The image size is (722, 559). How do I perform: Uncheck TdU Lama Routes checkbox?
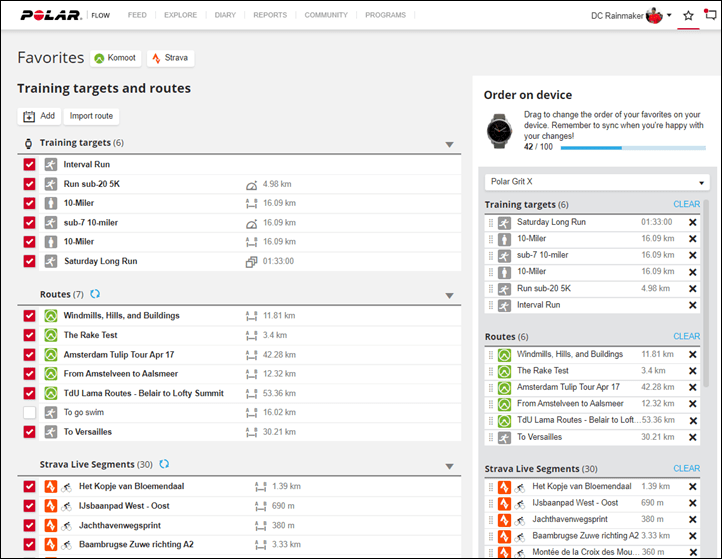pos(29,393)
